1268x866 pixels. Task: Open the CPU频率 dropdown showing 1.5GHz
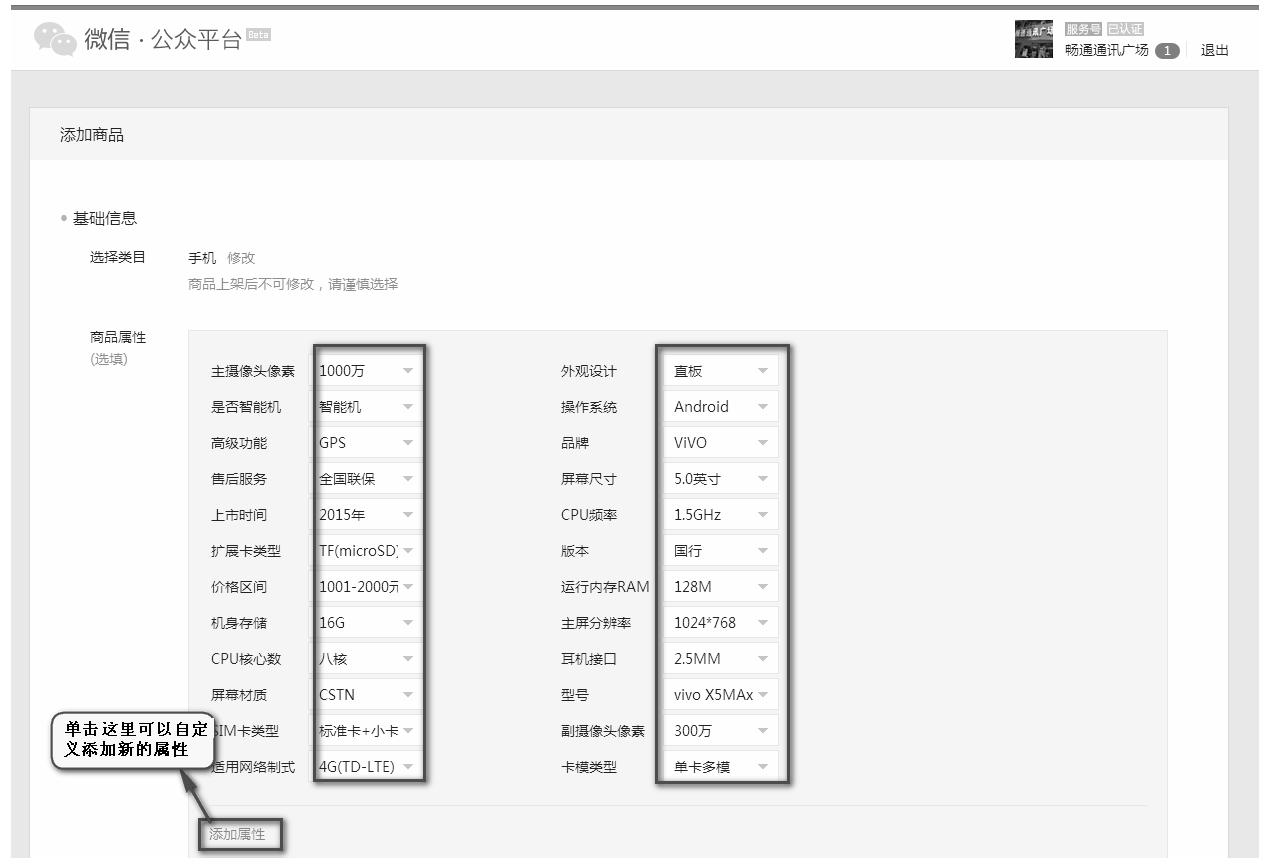[721, 515]
